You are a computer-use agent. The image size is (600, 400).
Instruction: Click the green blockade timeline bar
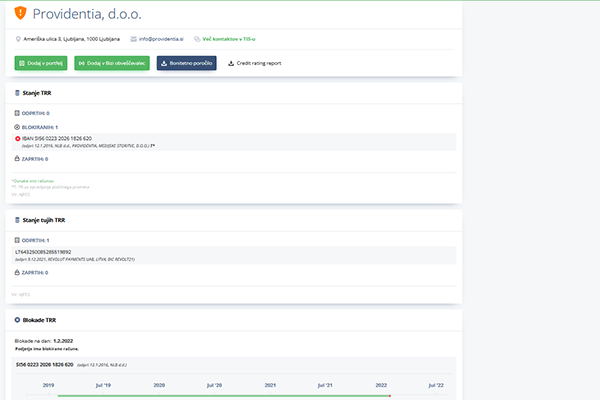coord(220,396)
